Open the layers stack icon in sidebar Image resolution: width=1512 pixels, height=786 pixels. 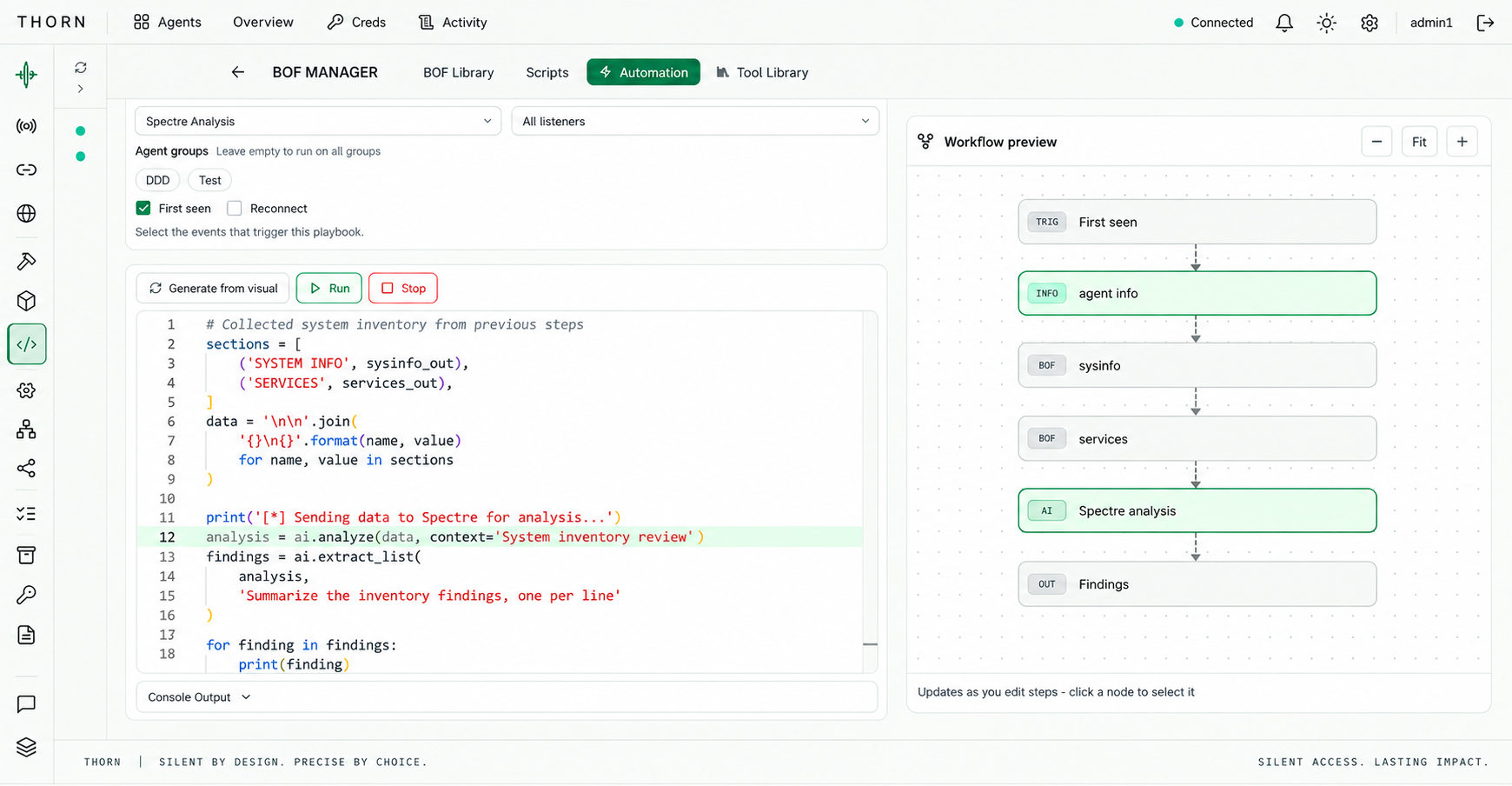[27, 747]
